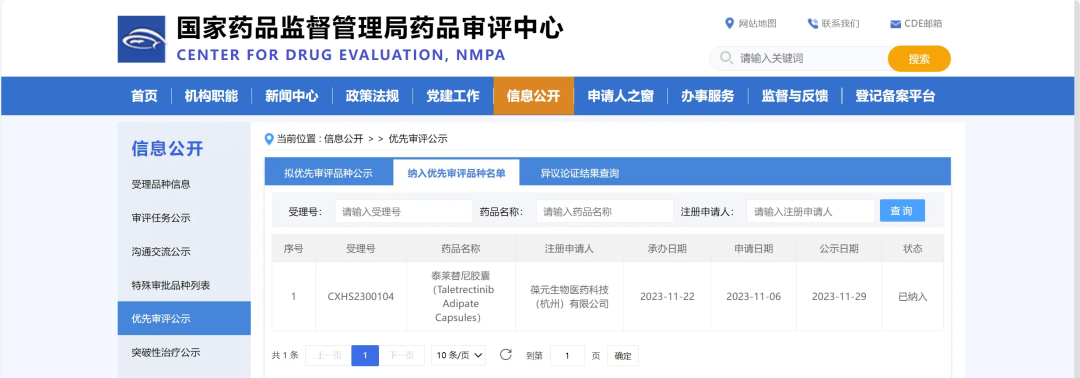This screenshot has width=1080, height=378.
Task: Click the blue 查询 button
Action: click(x=902, y=211)
